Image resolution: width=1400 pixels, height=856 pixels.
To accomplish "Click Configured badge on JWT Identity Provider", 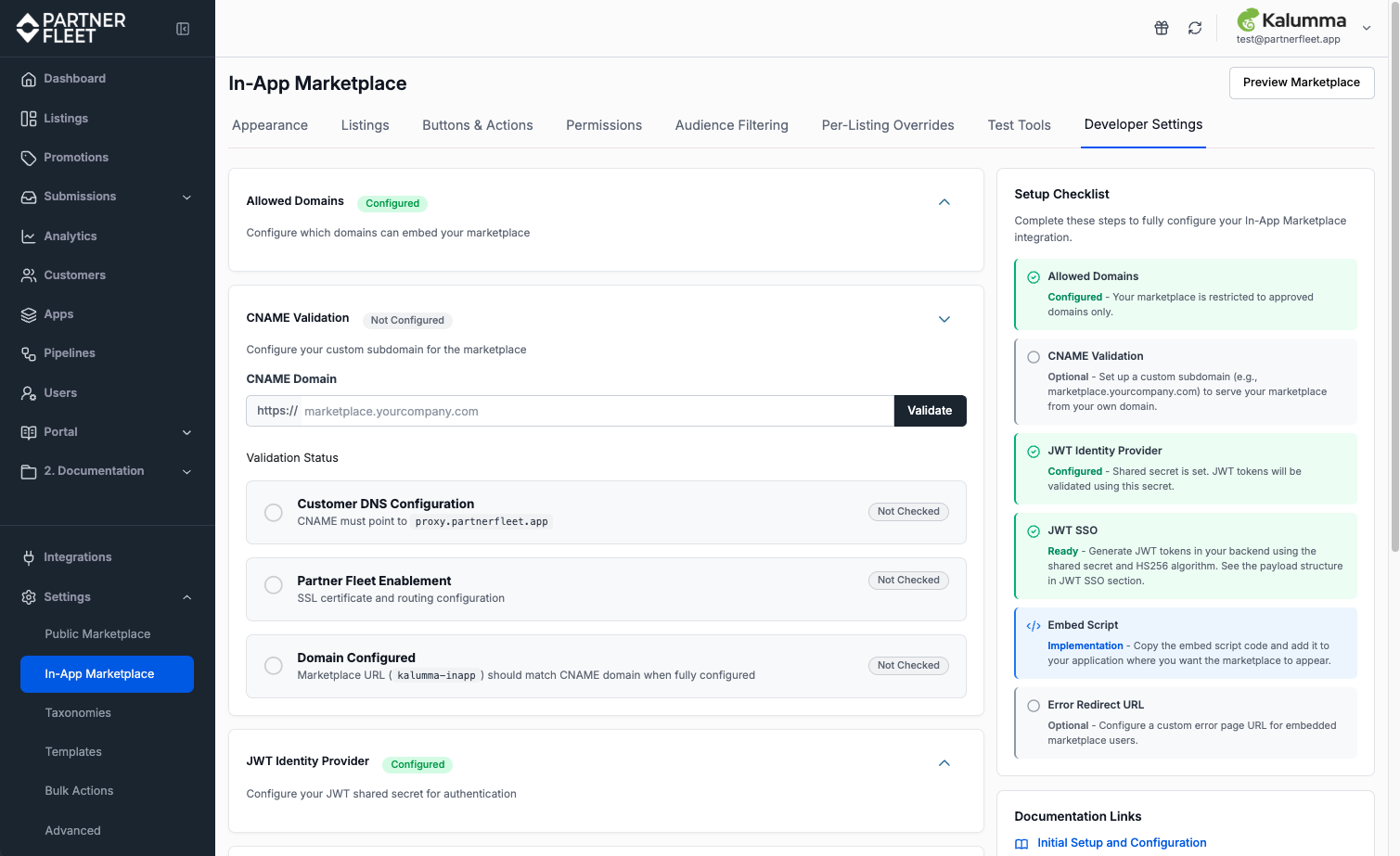I will pos(417,765).
